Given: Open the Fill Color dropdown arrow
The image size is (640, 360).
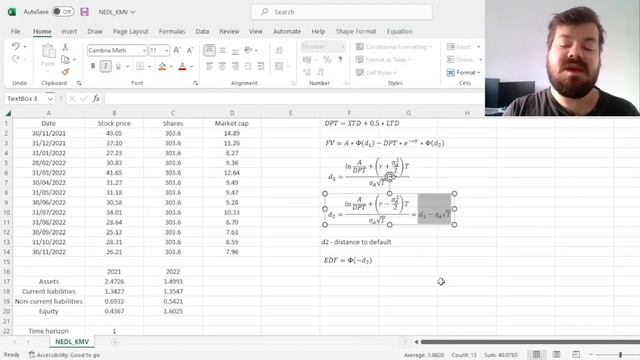Looking at the screenshot, I should [x=171, y=66].
